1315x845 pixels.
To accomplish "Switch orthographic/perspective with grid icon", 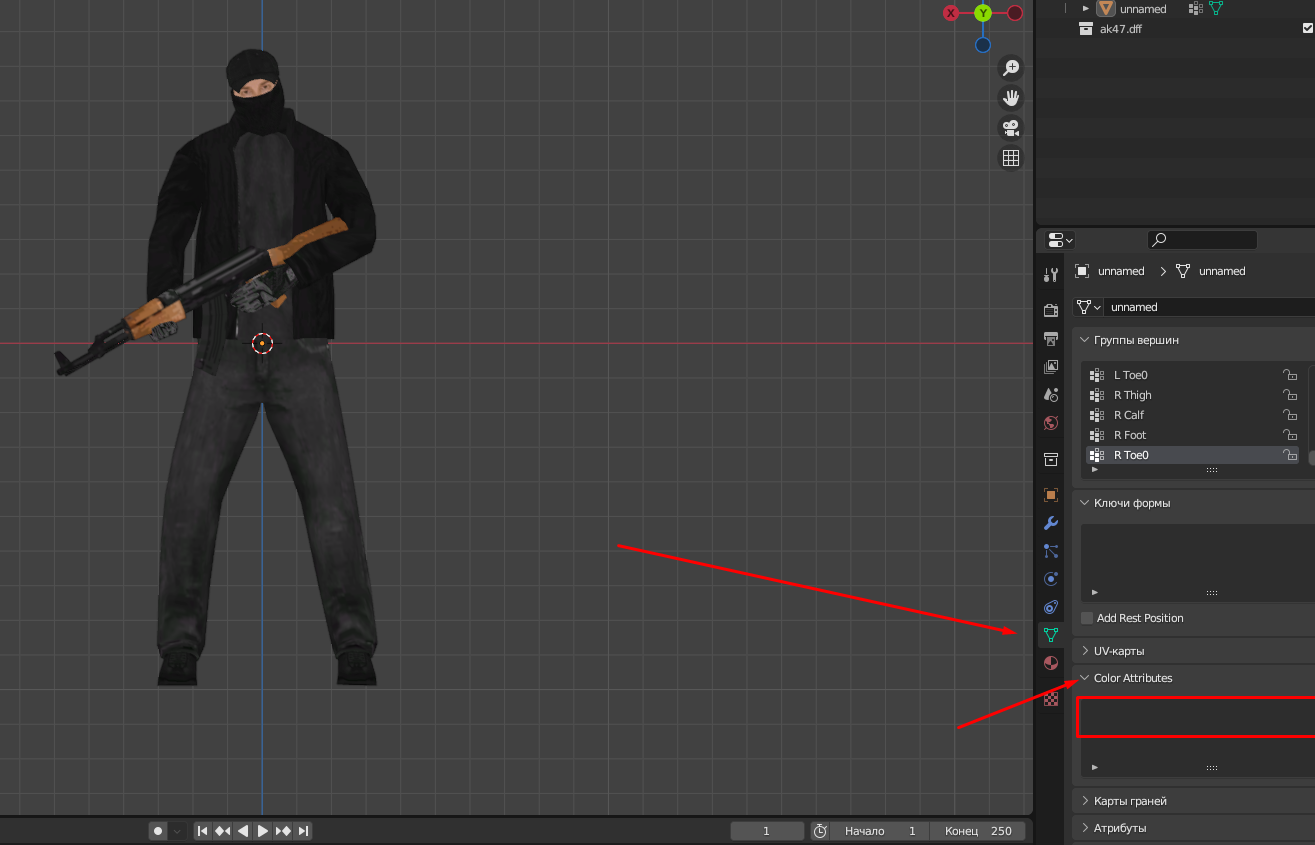I will 1011,158.
